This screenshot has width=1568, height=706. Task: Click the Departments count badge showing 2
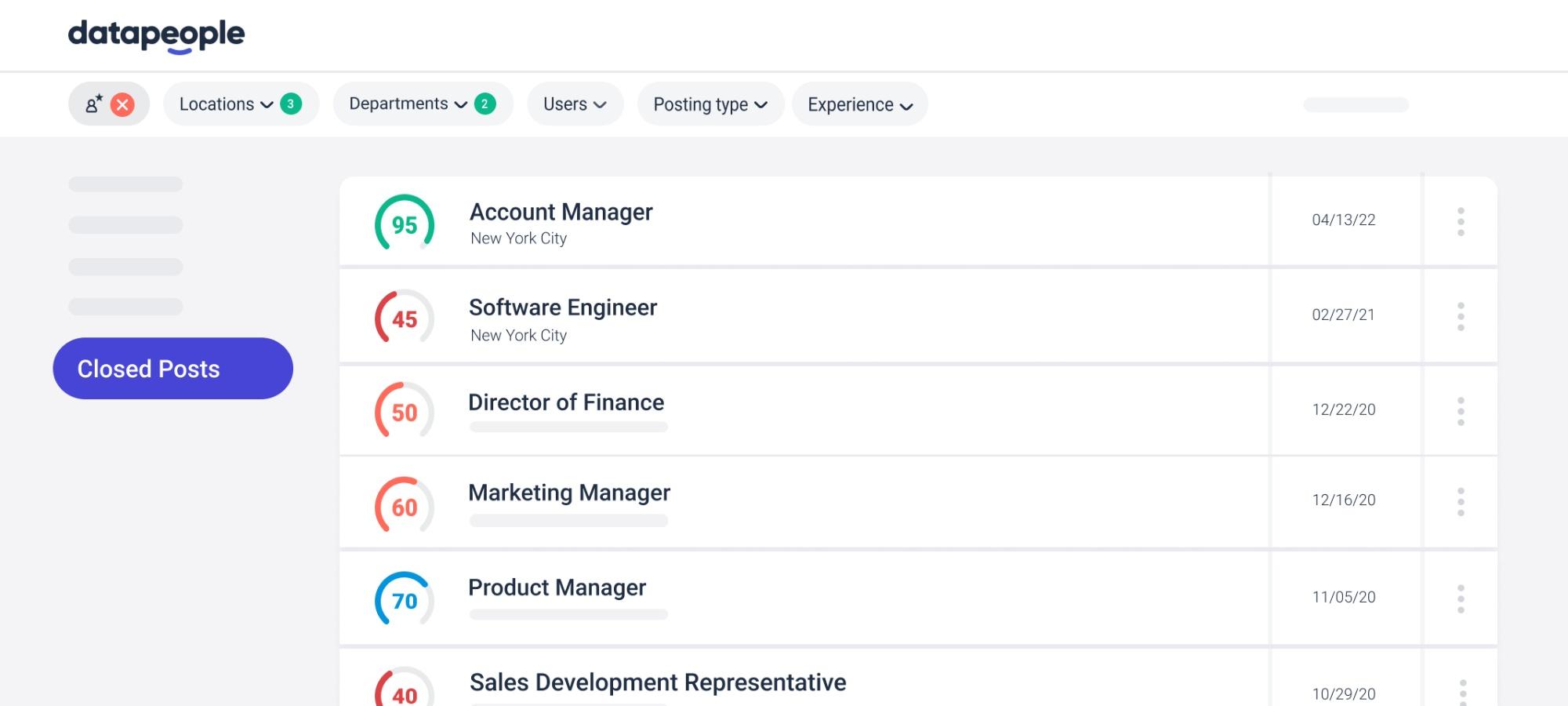[x=485, y=104]
